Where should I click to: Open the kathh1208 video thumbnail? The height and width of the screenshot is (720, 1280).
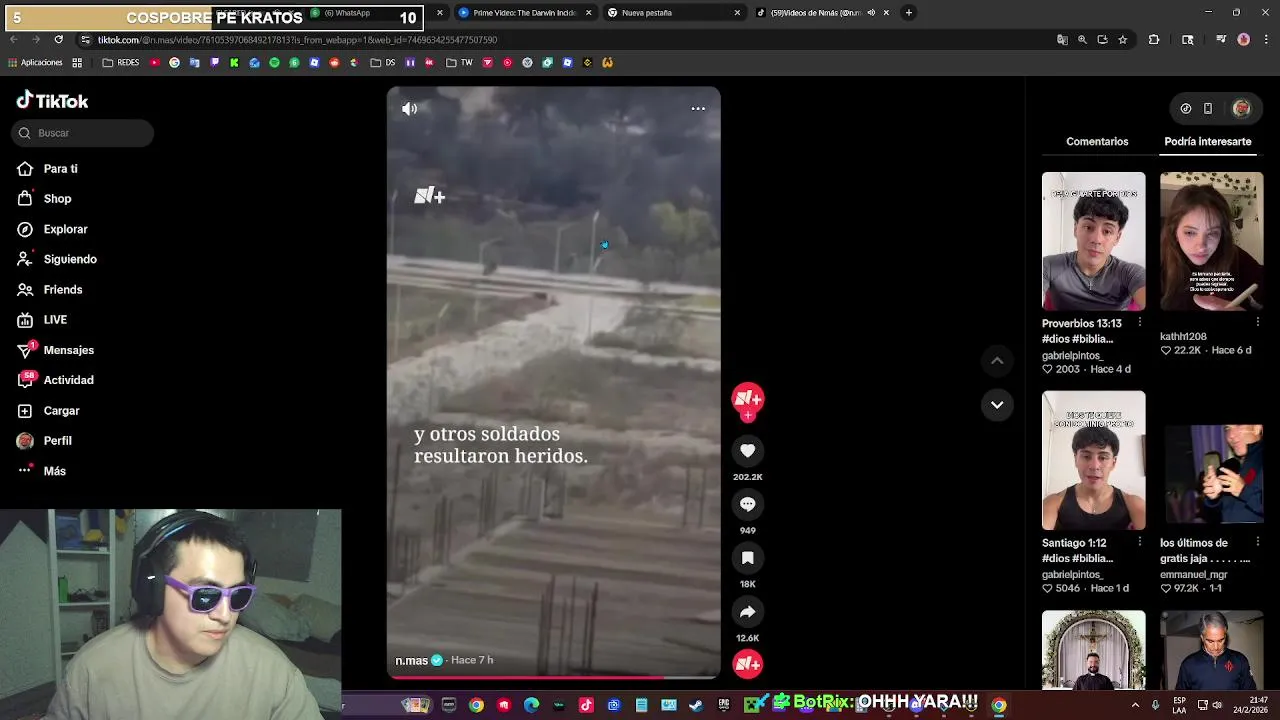point(1211,241)
